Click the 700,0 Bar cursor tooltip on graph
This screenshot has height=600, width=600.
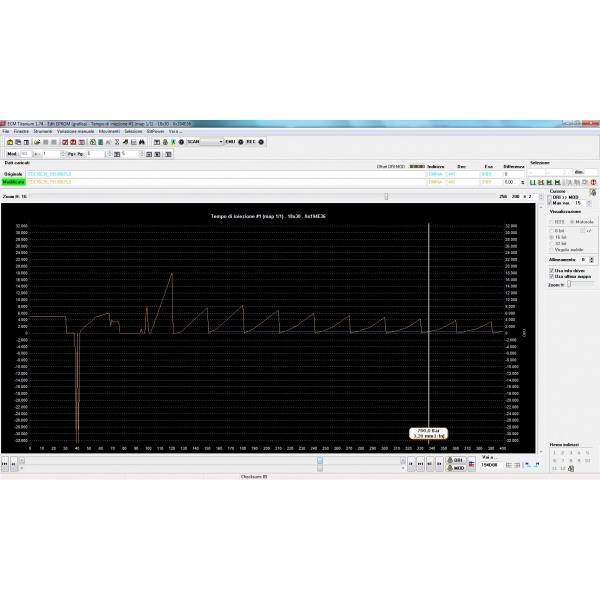click(x=429, y=434)
